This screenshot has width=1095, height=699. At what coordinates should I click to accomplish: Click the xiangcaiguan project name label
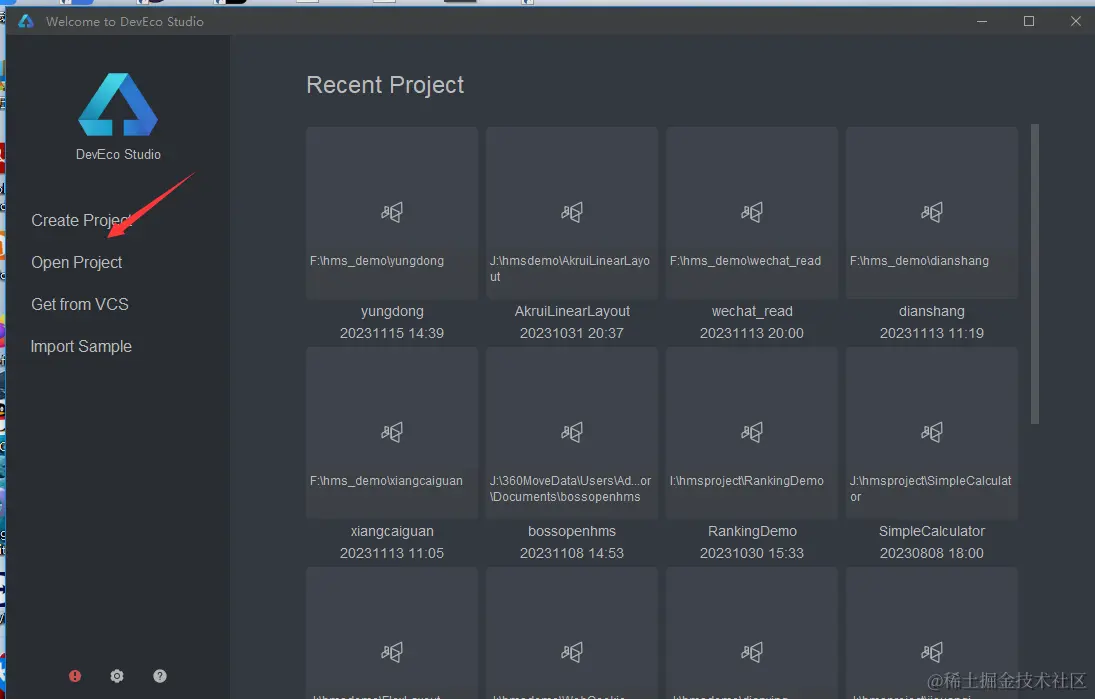(x=392, y=531)
